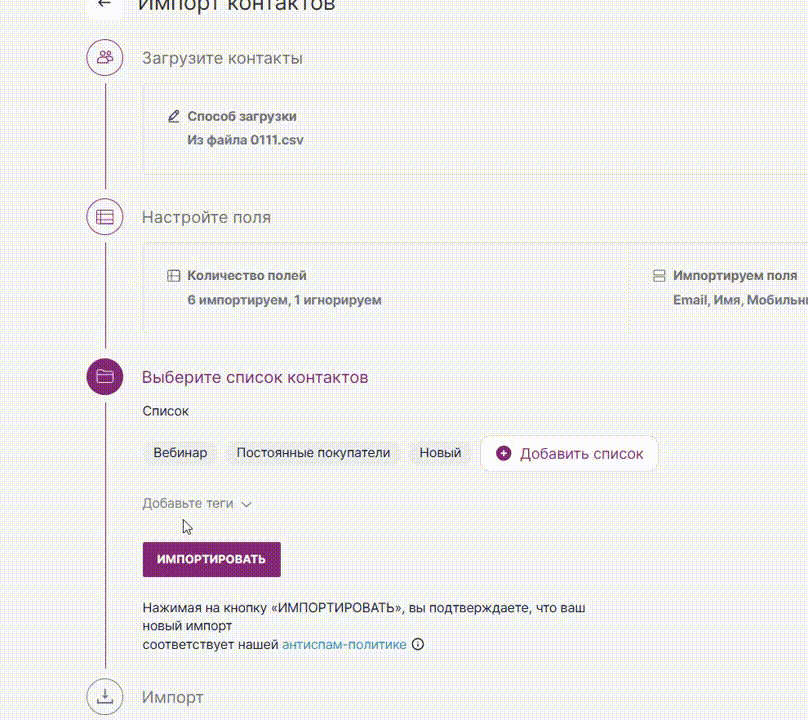The height and width of the screenshot is (720, 808).
Task: Select the Новый list chip
Action: [440, 453]
